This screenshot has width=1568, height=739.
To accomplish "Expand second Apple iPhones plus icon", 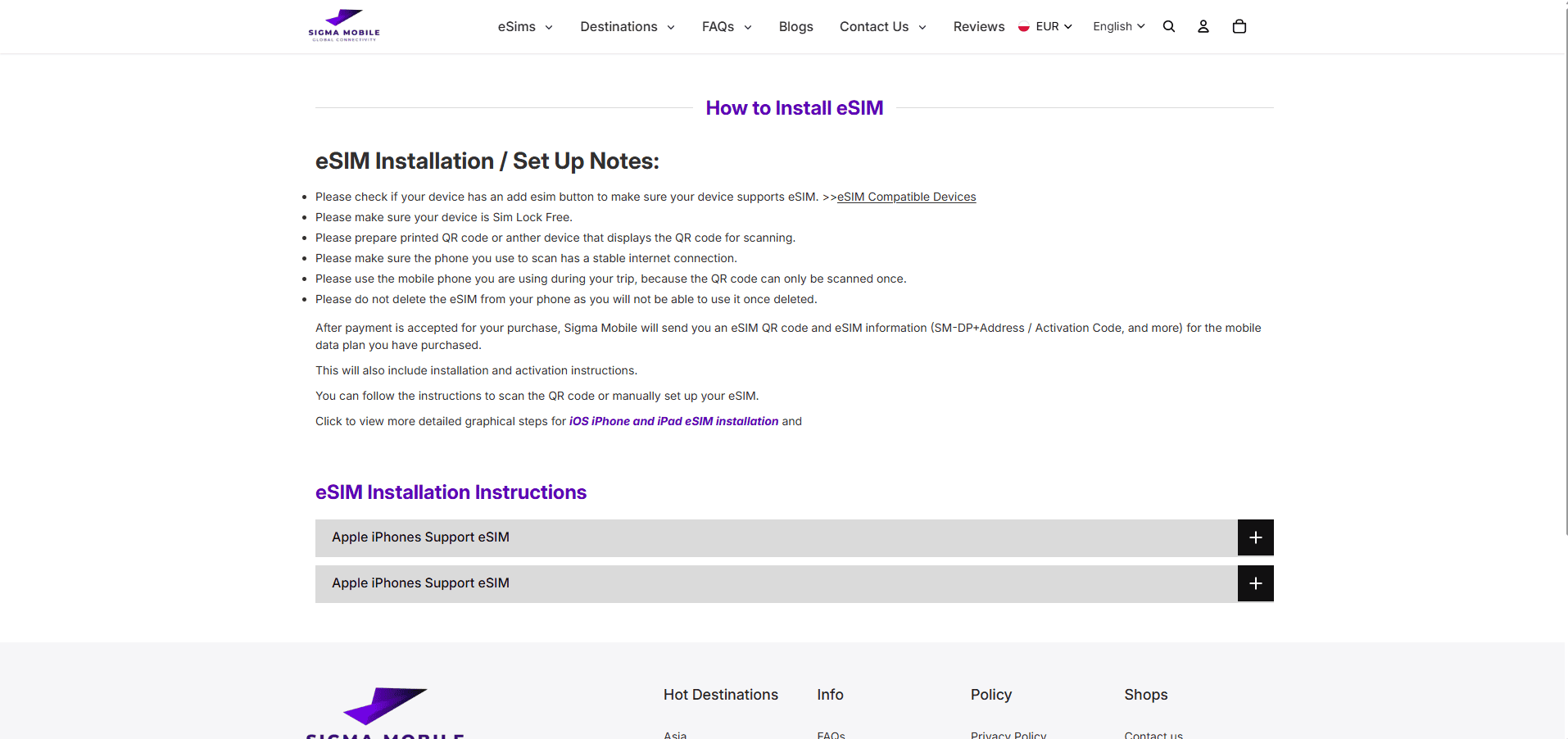I will coord(1255,583).
